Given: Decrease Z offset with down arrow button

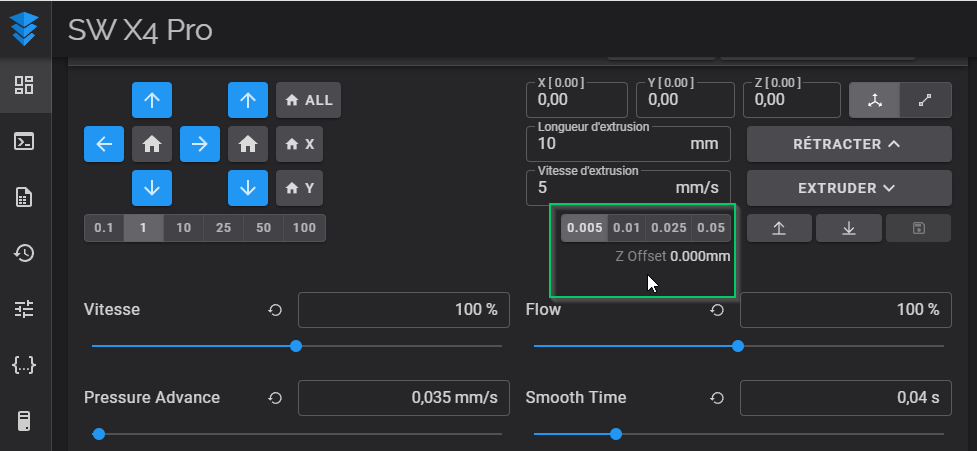Looking at the screenshot, I should tap(849, 228).
